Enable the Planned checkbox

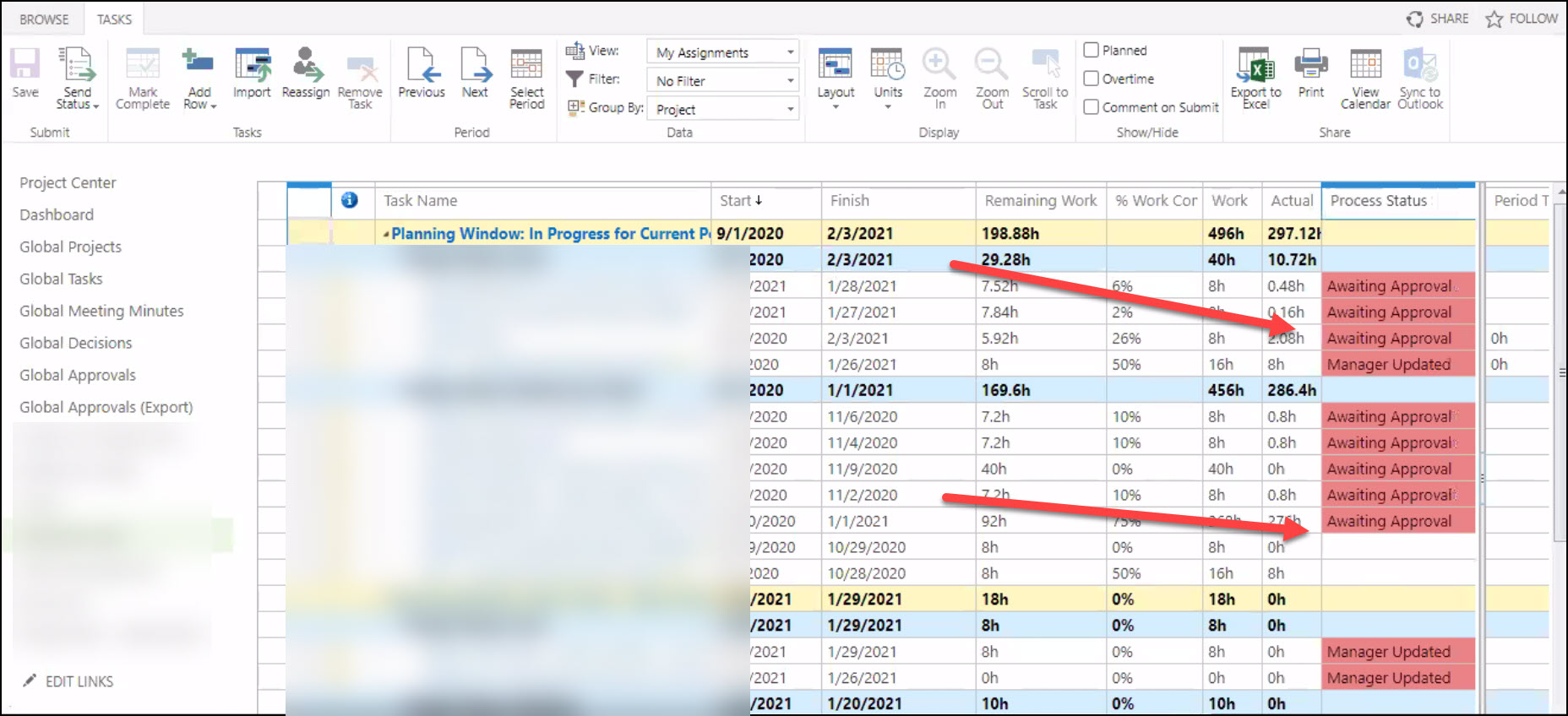click(x=1092, y=50)
